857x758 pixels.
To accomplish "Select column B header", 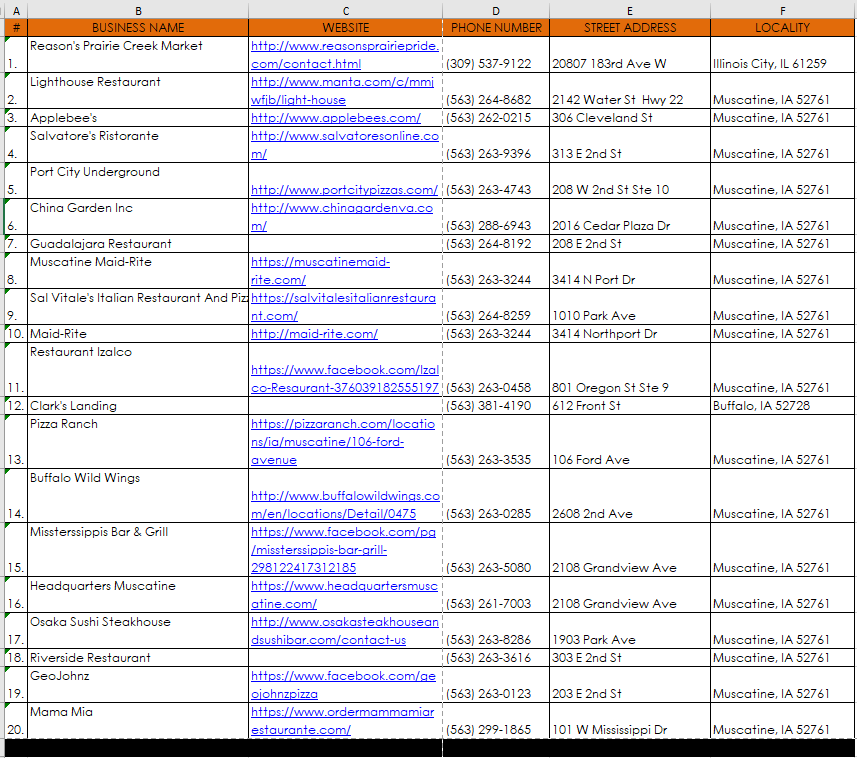I will (138, 11).
